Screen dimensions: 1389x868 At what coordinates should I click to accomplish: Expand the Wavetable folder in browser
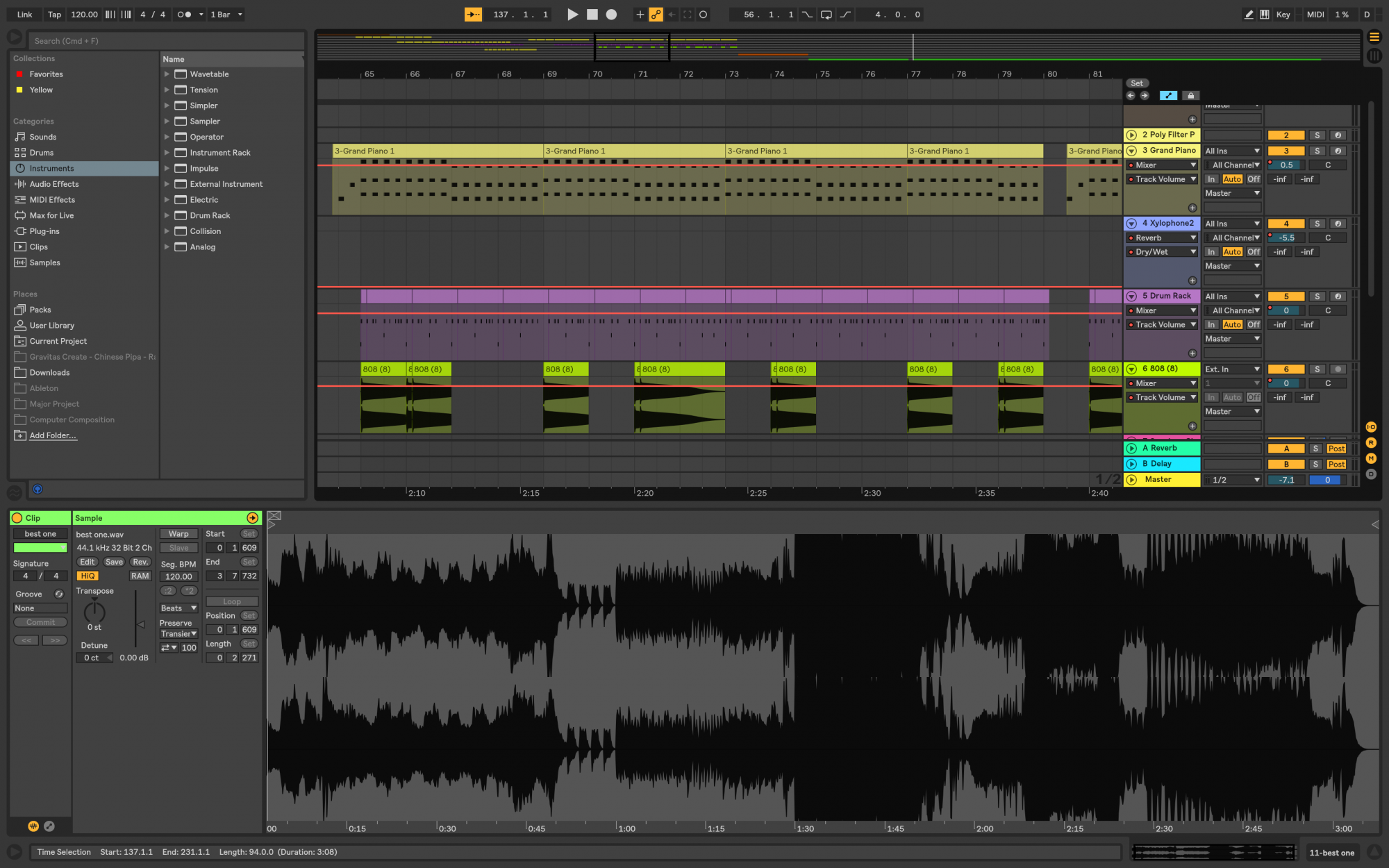click(x=167, y=74)
